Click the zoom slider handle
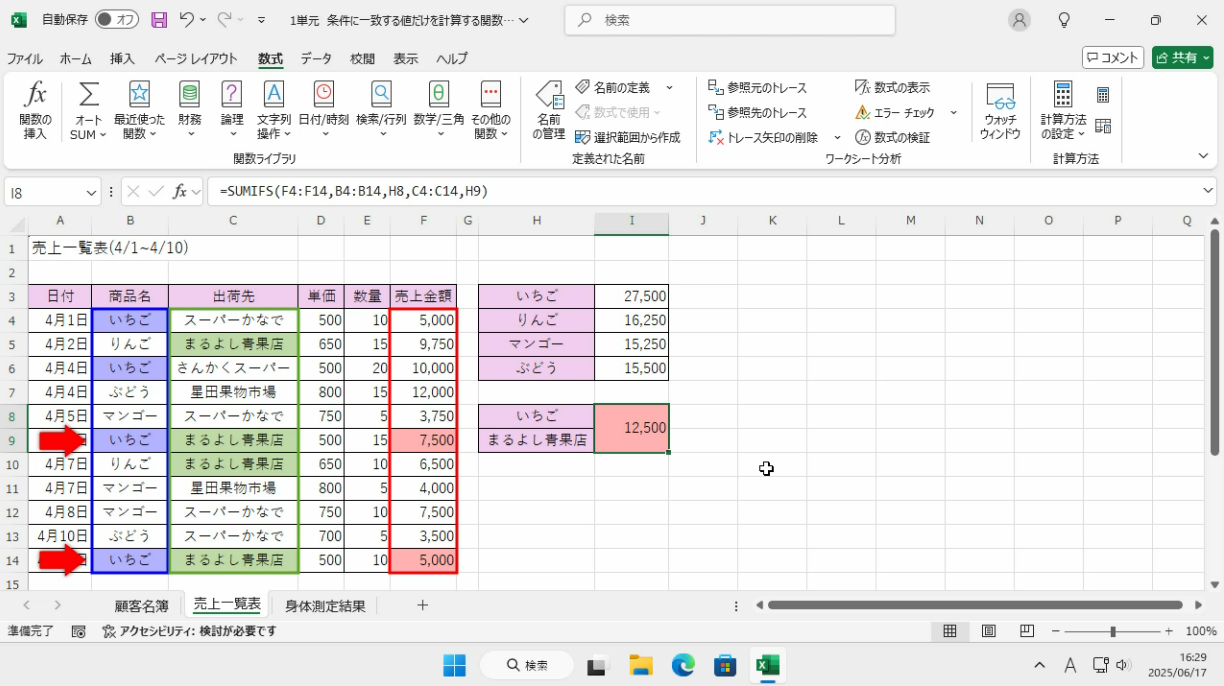 (x=1113, y=631)
